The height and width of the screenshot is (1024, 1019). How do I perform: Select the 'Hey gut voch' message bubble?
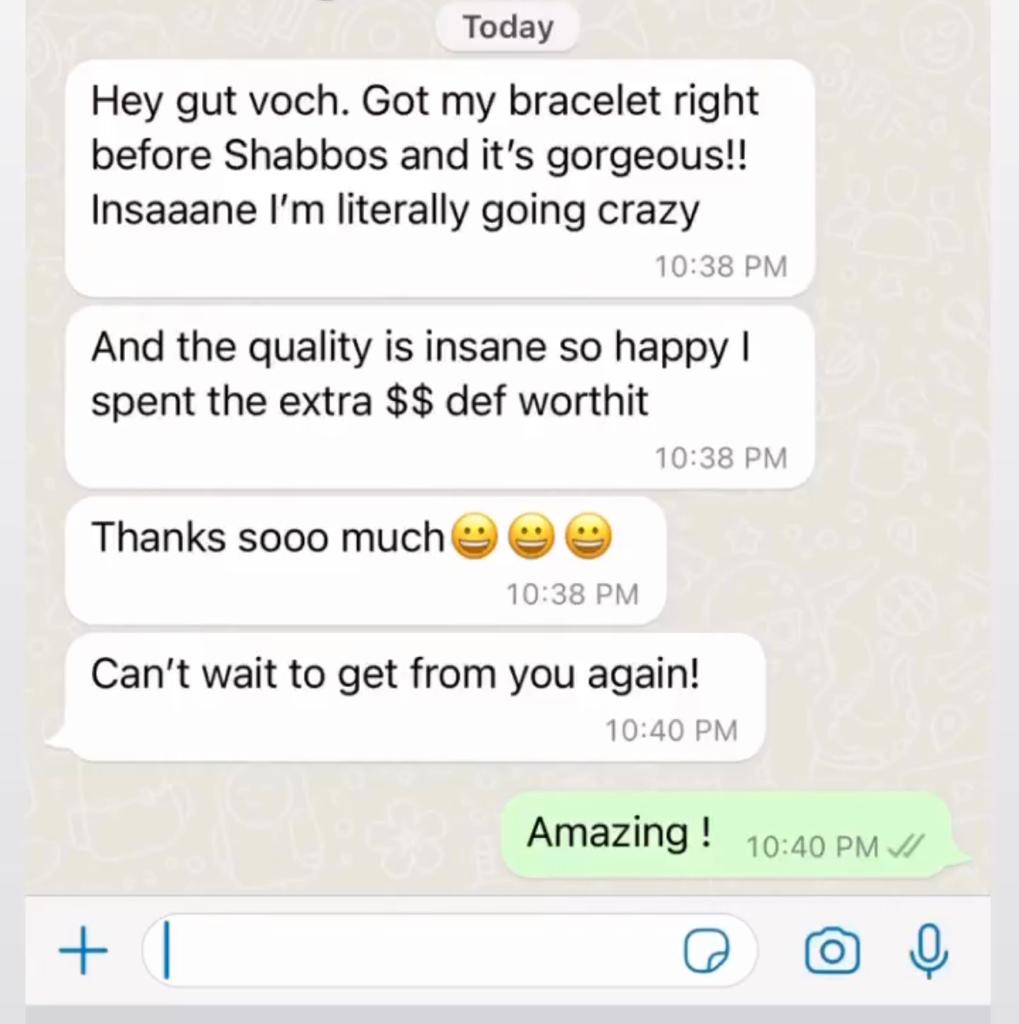tap(440, 178)
